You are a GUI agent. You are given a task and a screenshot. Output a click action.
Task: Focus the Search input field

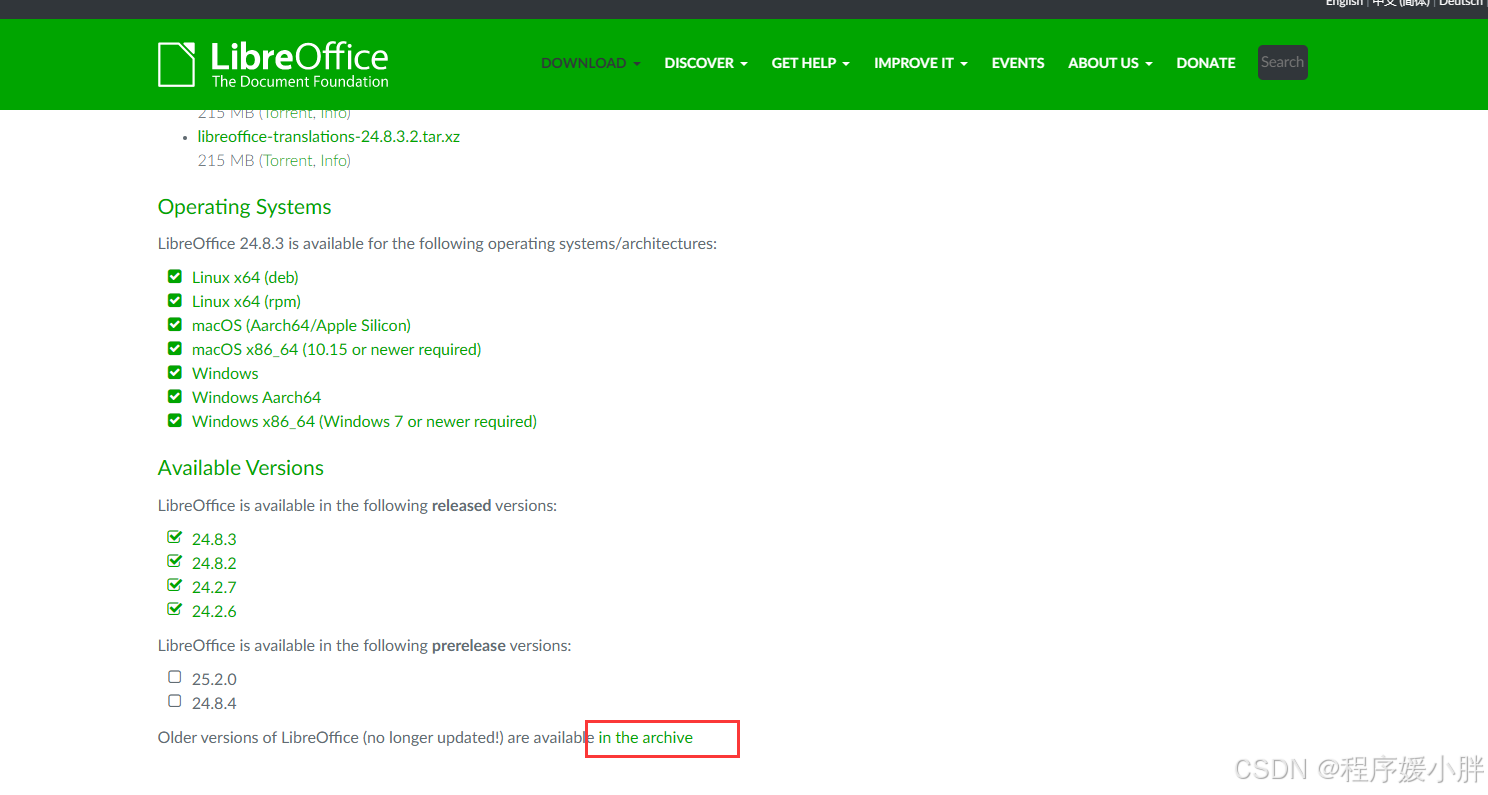[x=1282, y=62]
